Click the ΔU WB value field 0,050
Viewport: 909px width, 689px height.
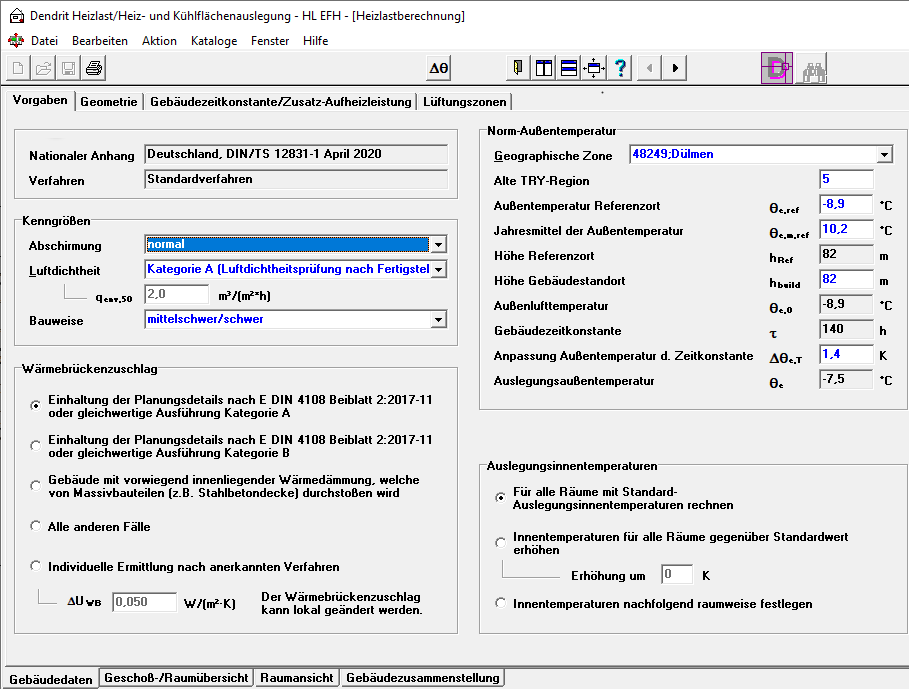pos(144,602)
